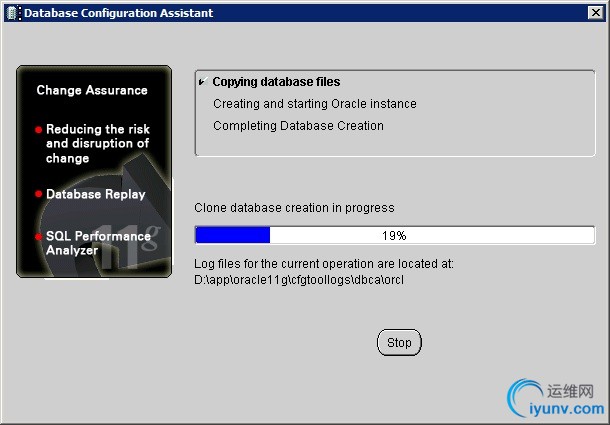Click 'Reducing the risk and disruption' bullet
This screenshot has width=610, height=425.
(98, 144)
